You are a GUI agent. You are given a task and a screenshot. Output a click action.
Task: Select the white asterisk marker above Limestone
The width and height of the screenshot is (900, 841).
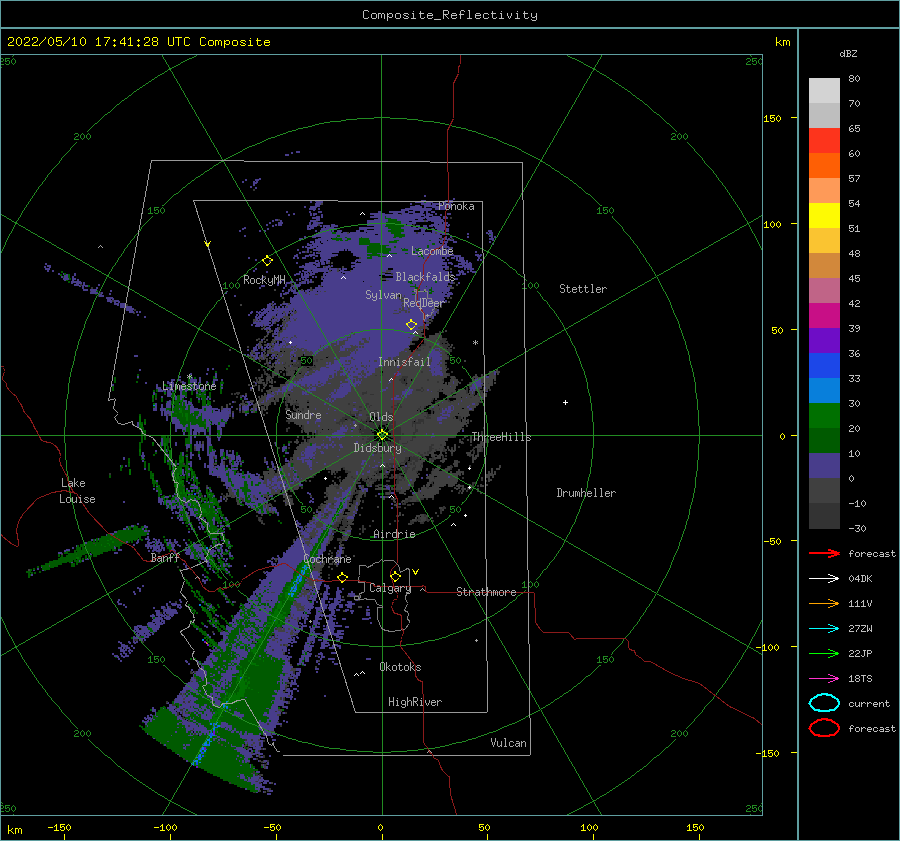point(189,377)
